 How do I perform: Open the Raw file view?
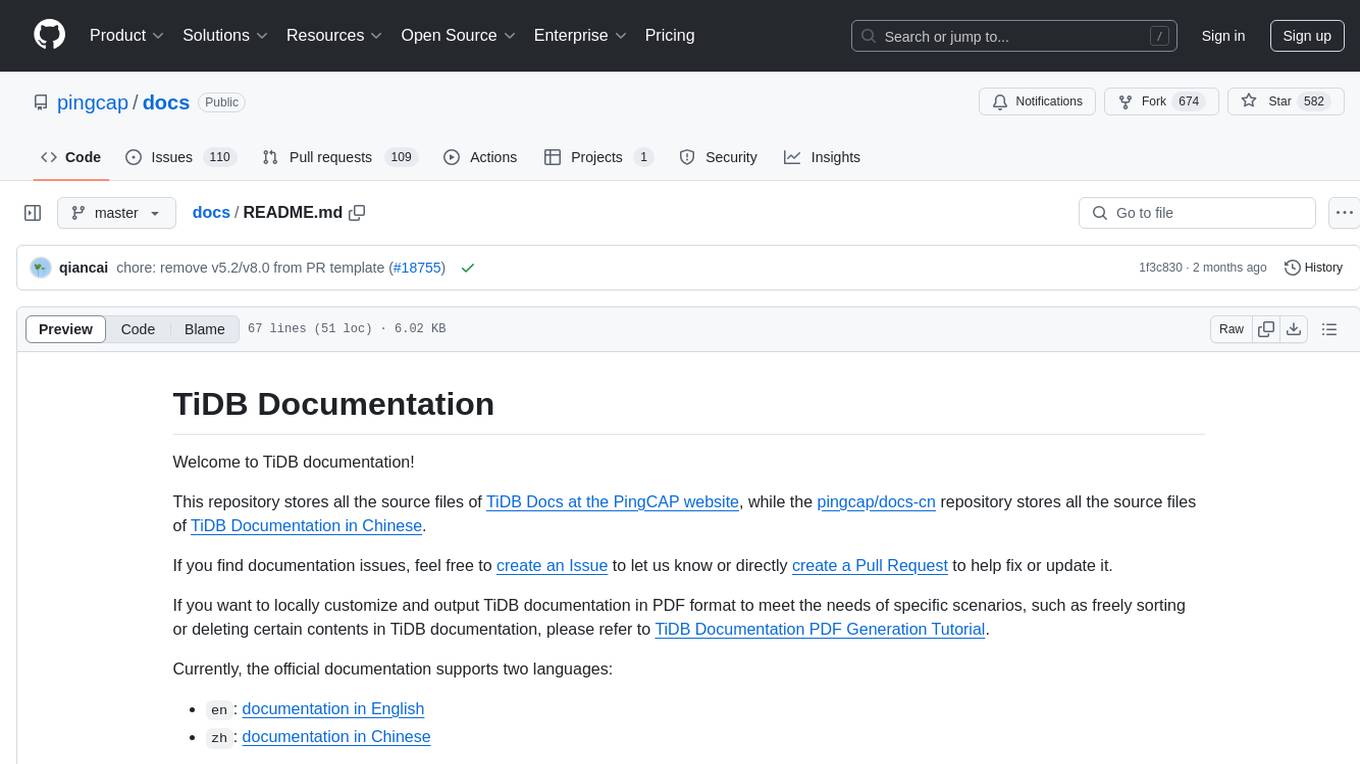click(1231, 329)
